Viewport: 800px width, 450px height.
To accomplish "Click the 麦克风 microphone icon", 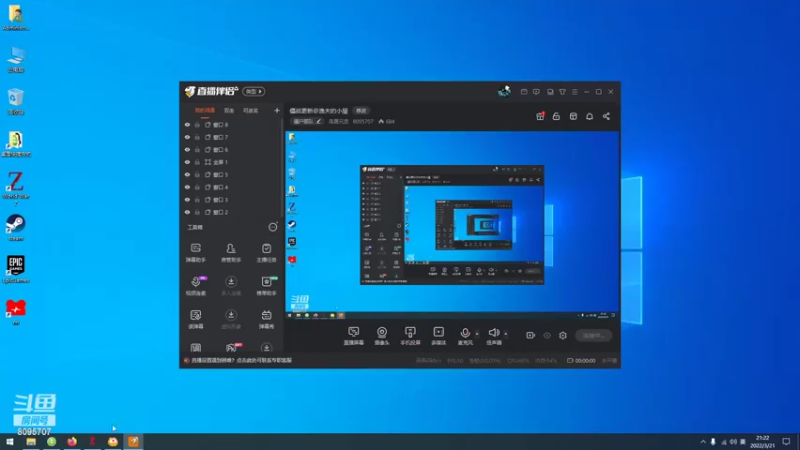I will [465, 333].
